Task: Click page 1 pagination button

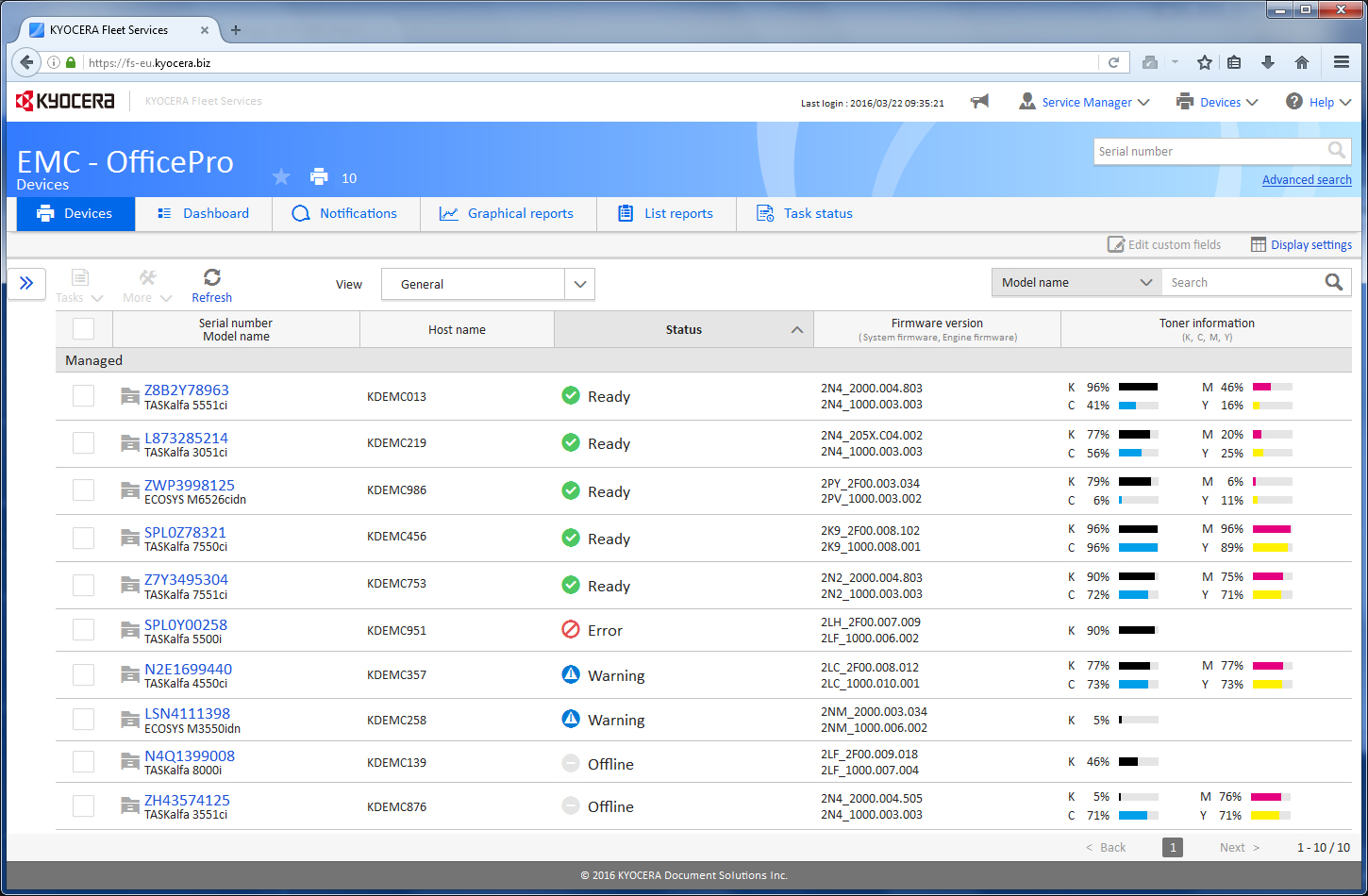Action: click(1173, 847)
